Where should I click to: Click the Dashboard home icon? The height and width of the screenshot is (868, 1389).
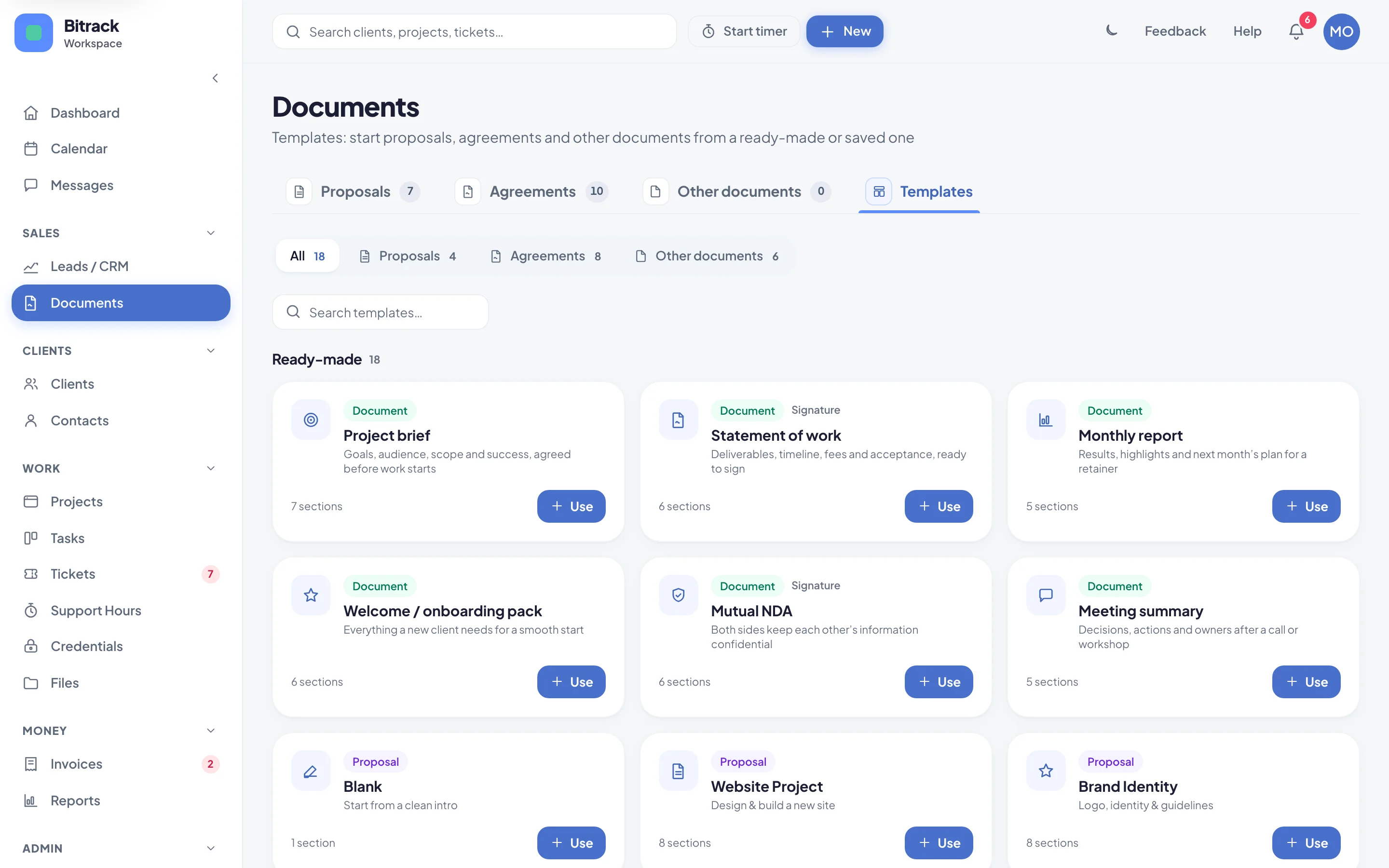pos(31,112)
